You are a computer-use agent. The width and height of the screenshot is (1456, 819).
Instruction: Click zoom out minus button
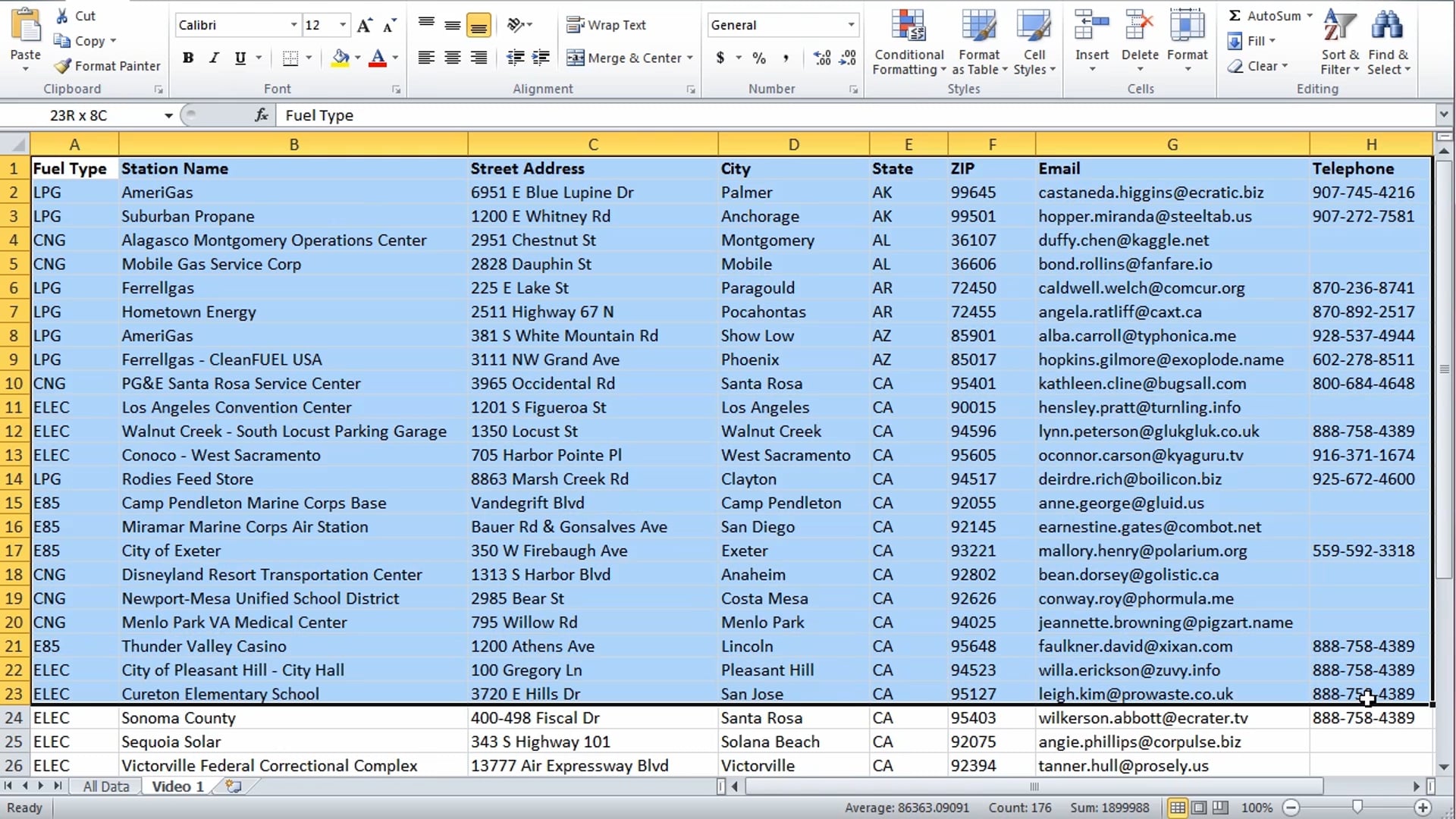(x=1291, y=808)
